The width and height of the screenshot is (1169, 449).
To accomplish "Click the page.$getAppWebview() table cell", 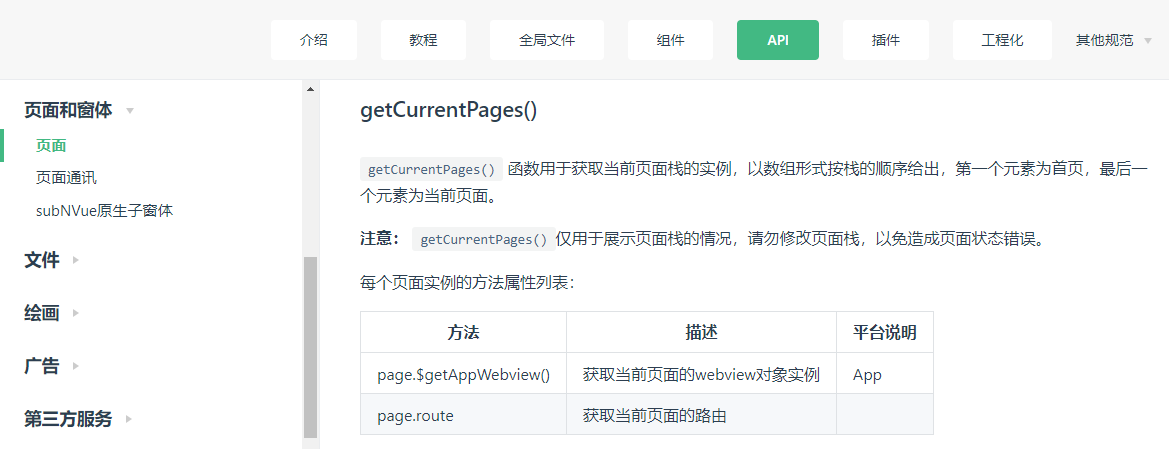I will click(463, 374).
